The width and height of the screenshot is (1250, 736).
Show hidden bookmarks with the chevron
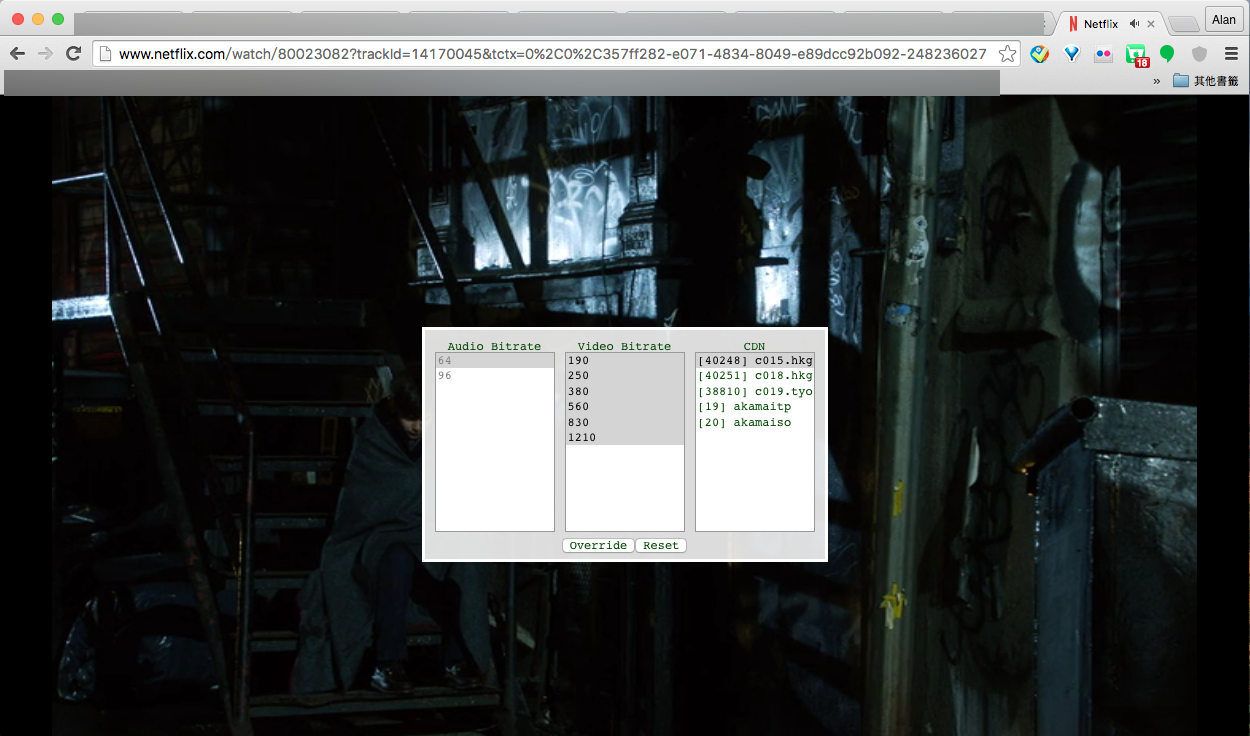1157,81
